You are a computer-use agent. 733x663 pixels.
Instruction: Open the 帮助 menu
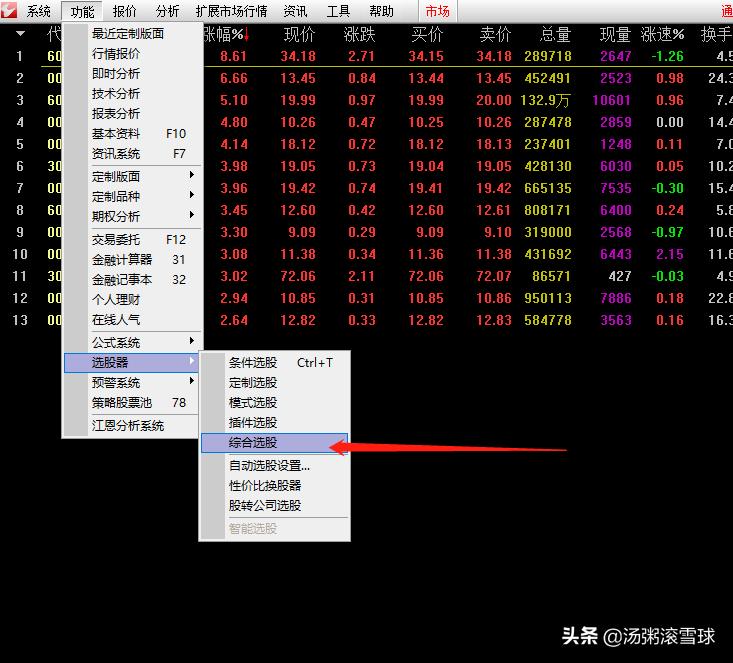(x=381, y=11)
